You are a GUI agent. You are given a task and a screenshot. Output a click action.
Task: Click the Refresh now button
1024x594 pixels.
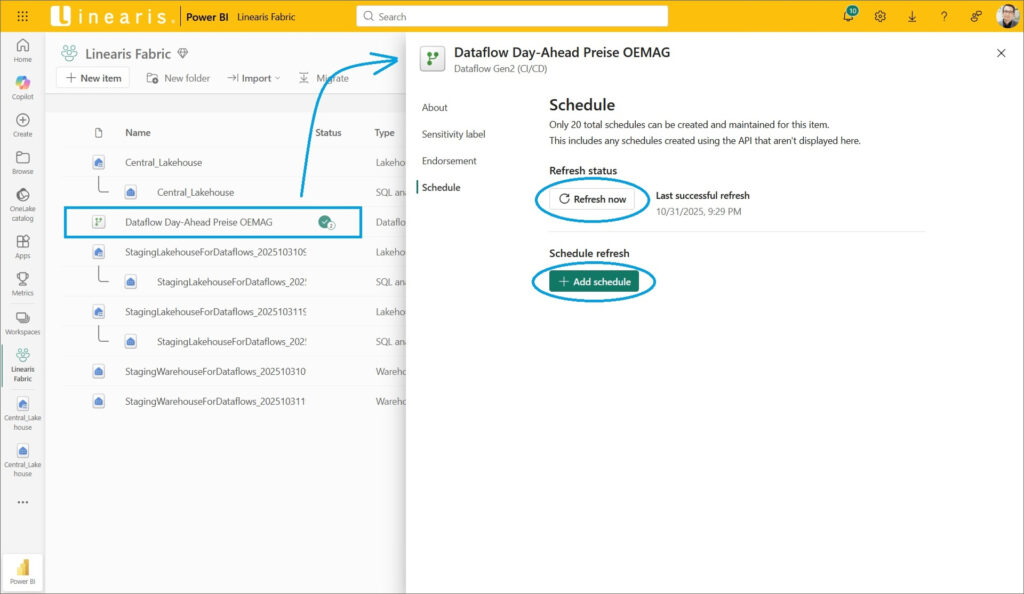click(x=592, y=199)
